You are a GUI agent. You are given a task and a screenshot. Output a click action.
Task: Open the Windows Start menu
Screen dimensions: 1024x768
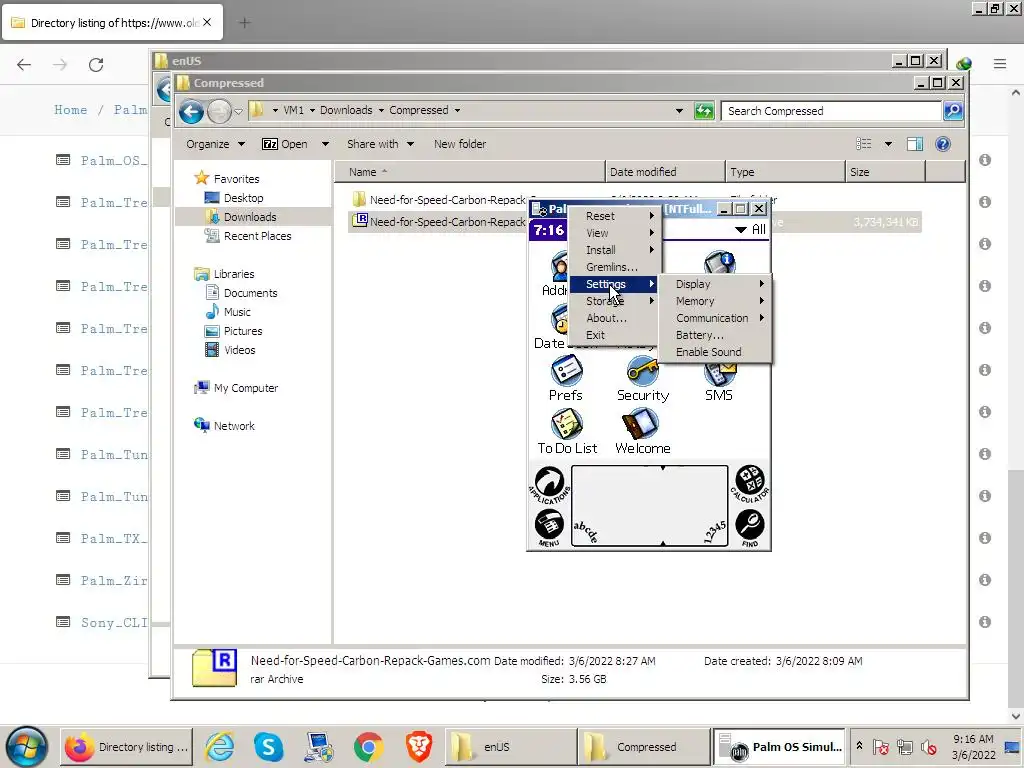27,746
